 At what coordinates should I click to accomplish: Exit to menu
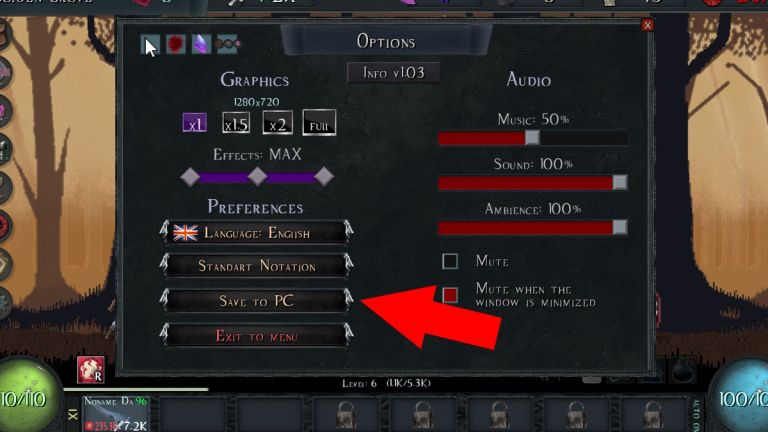[257, 336]
